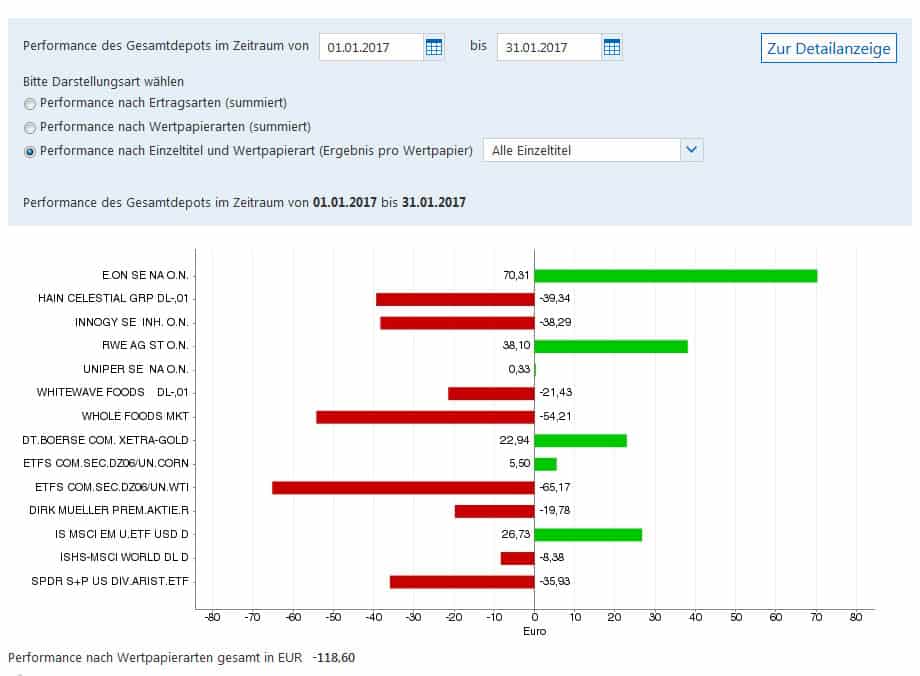Click the value 5,50
This screenshot has height=676, width=920.
(x=519, y=464)
